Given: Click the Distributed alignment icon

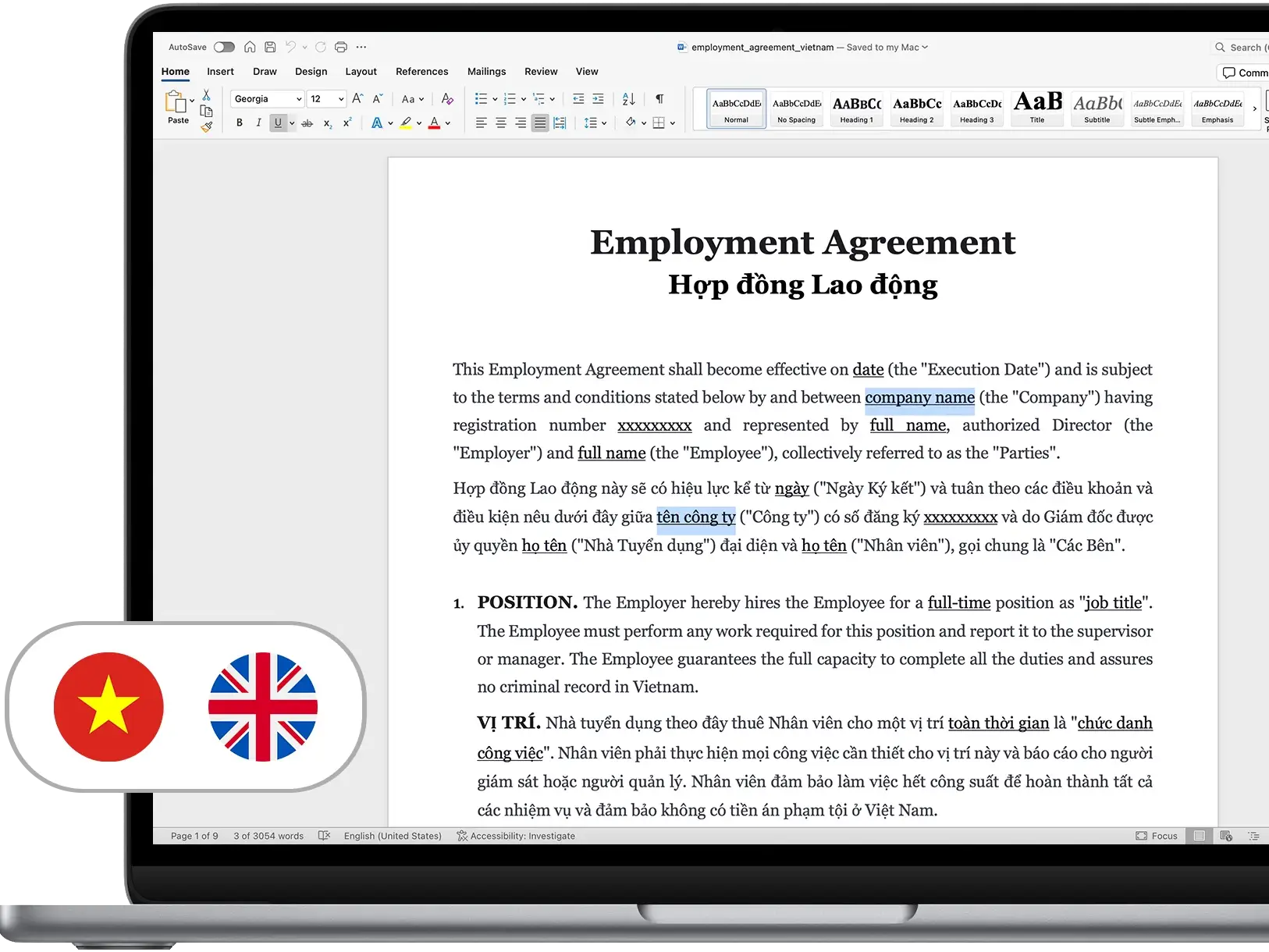Looking at the screenshot, I should click(560, 123).
